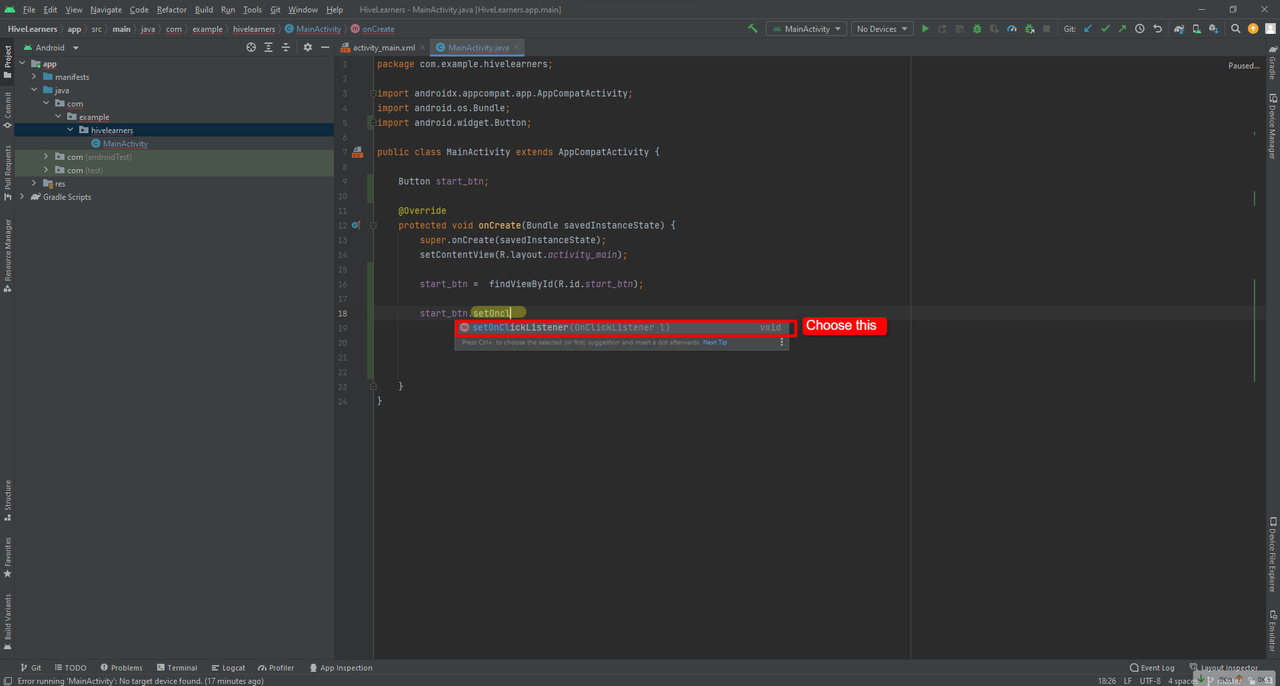Open the Event Log button
This screenshot has width=1280, height=686.
1152,668
